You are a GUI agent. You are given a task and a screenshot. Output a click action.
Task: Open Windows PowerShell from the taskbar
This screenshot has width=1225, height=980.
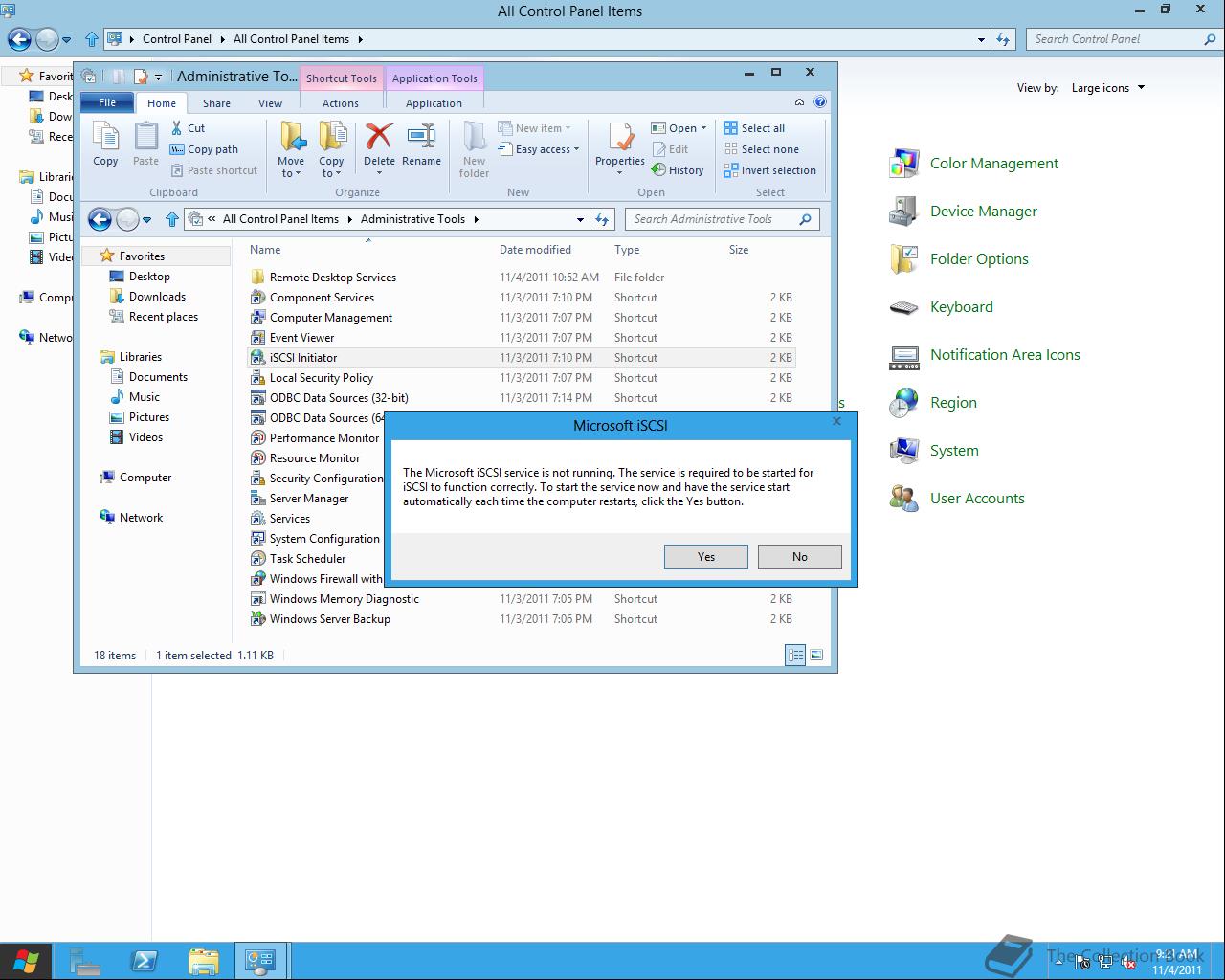(145, 961)
